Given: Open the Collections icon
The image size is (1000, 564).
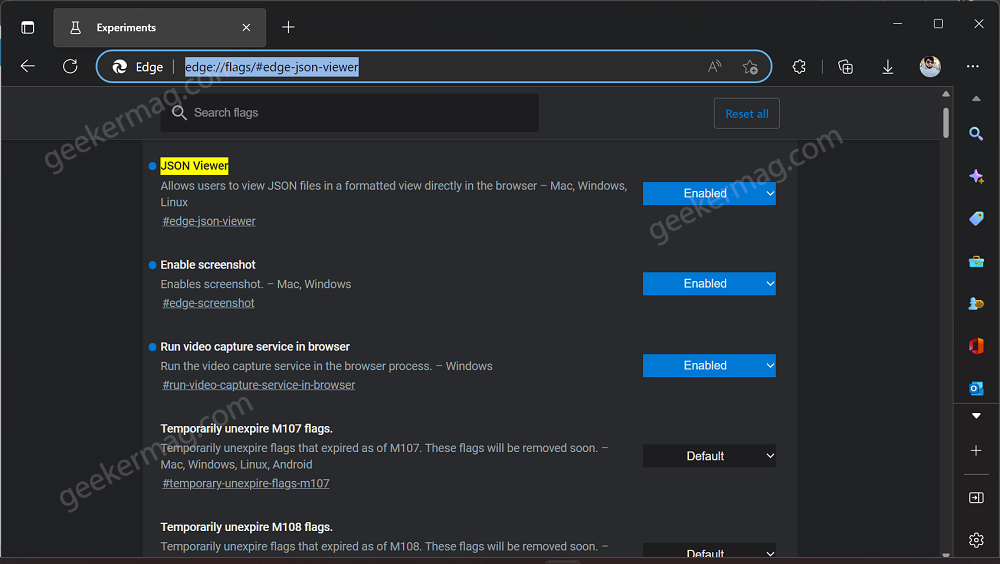Looking at the screenshot, I should point(845,66).
